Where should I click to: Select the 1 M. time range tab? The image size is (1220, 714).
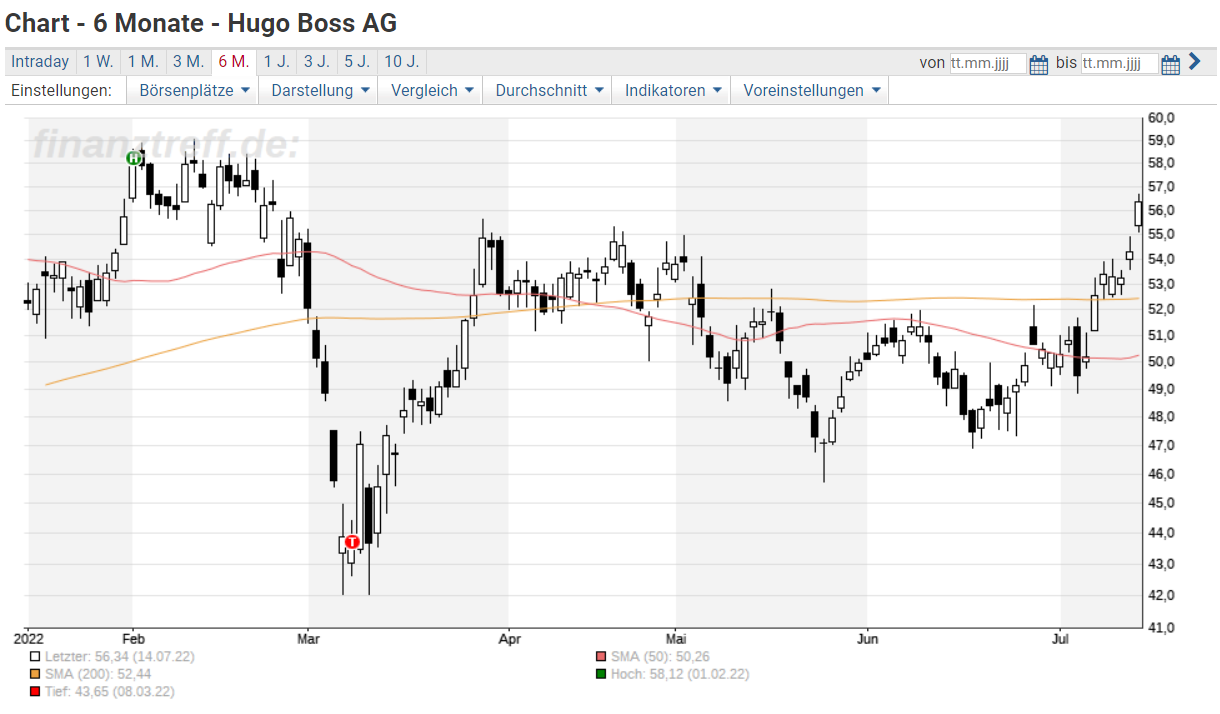[x=143, y=62]
